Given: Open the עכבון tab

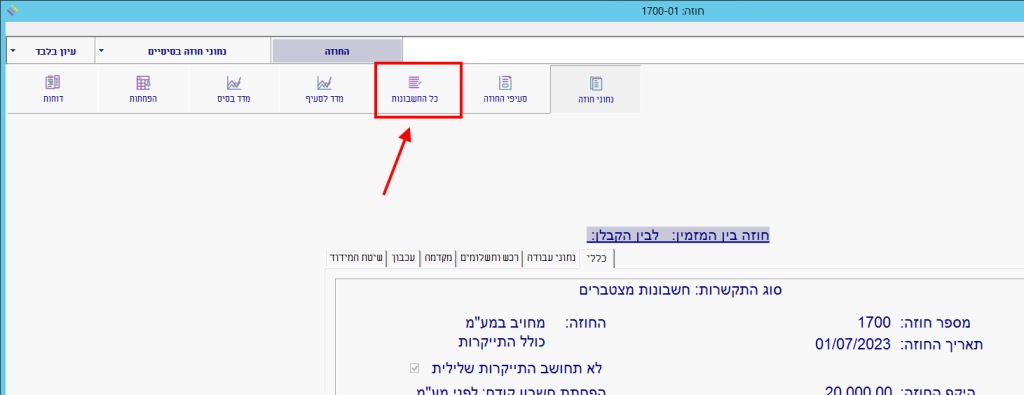Looking at the screenshot, I should [x=404, y=258].
